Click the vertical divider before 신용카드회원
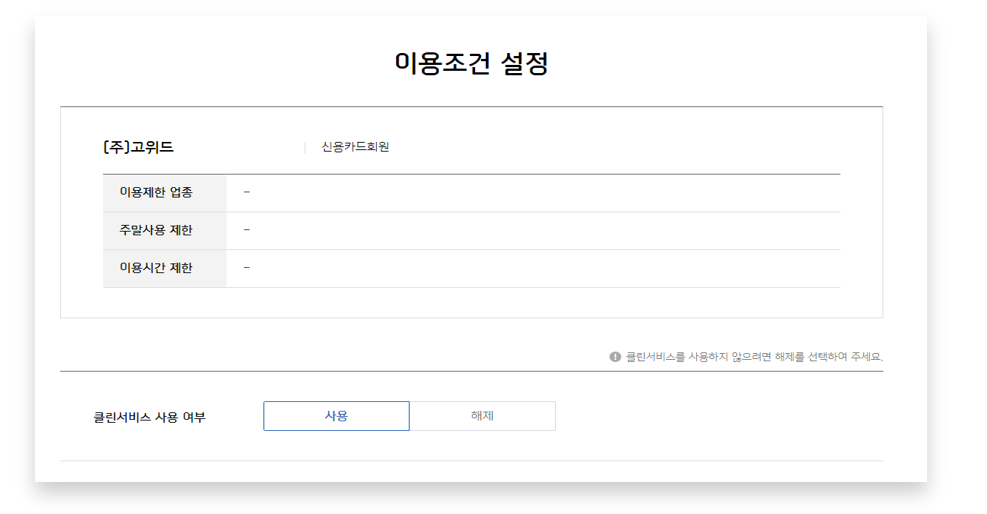 pyautogui.click(x=305, y=147)
